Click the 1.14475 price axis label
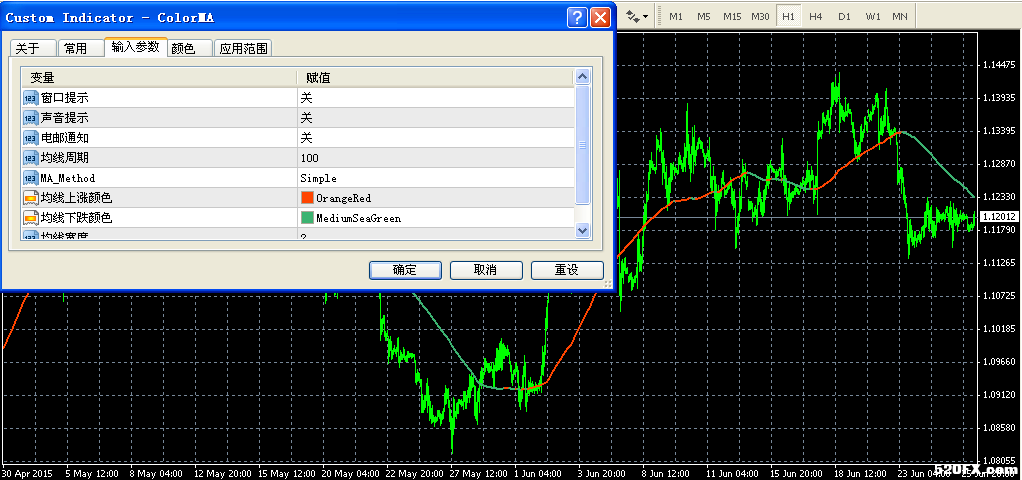Screen dimensions: 1022x480 pyautogui.click(x=999, y=65)
